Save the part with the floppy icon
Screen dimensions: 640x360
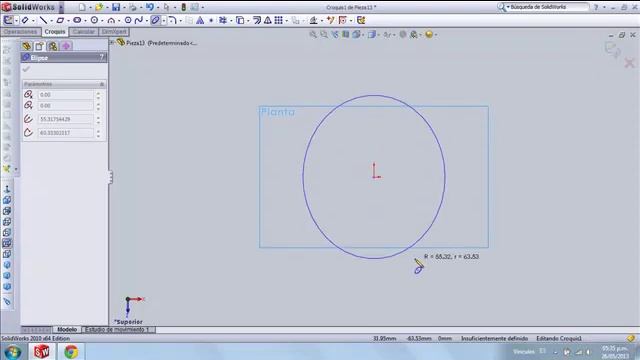pyautogui.click(x=116, y=7)
